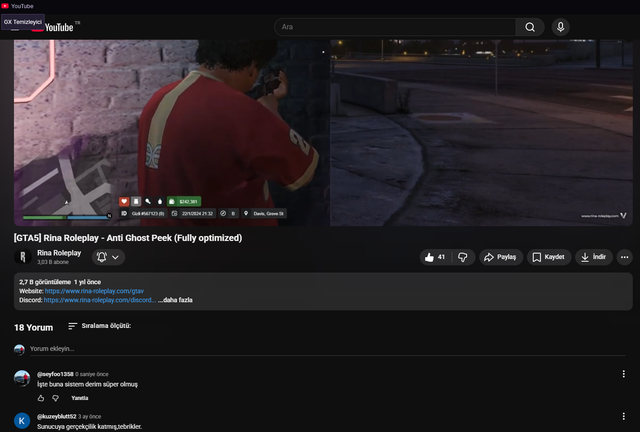This screenshot has width=640, height=432.
Task: Expand description with ...daha fazla
Action: 175,300
